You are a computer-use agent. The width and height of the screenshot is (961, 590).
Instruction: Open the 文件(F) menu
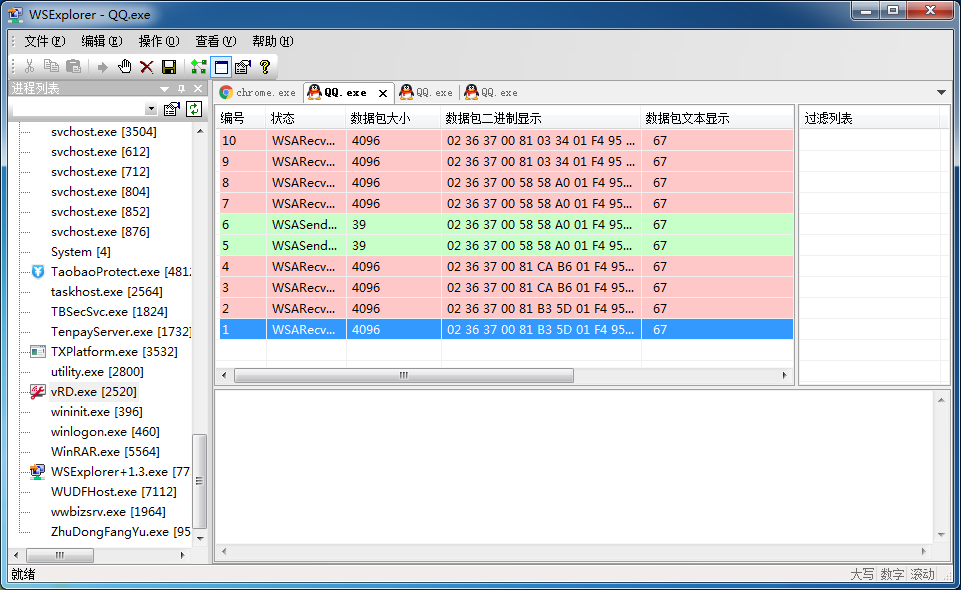[x=44, y=41]
